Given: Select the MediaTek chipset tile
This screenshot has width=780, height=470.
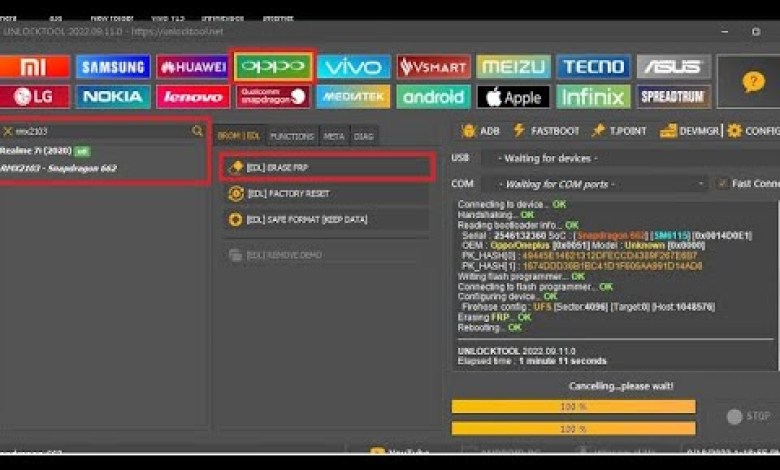Looking at the screenshot, I should point(353,97).
